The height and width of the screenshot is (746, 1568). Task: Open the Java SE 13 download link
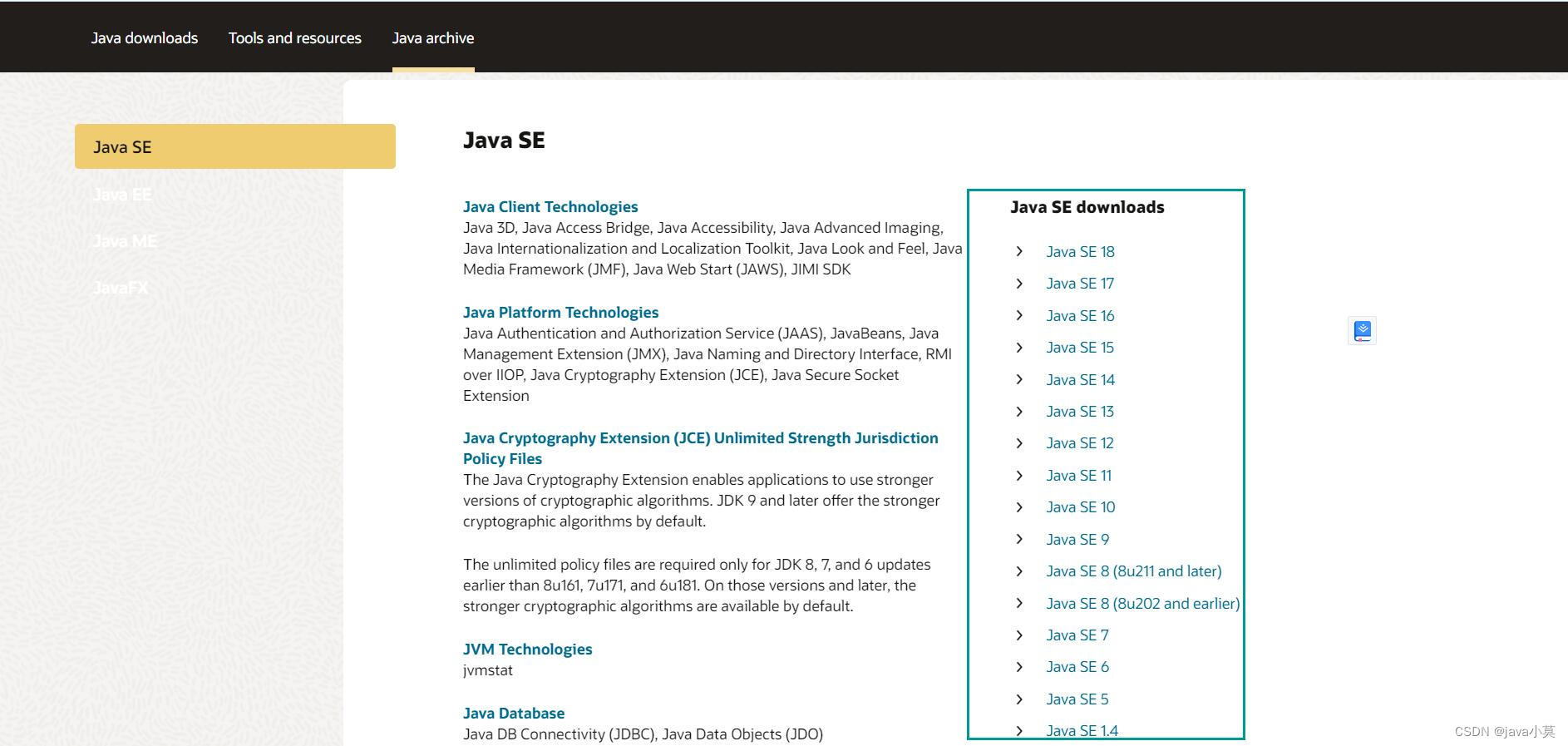(x=1080, y=412)
